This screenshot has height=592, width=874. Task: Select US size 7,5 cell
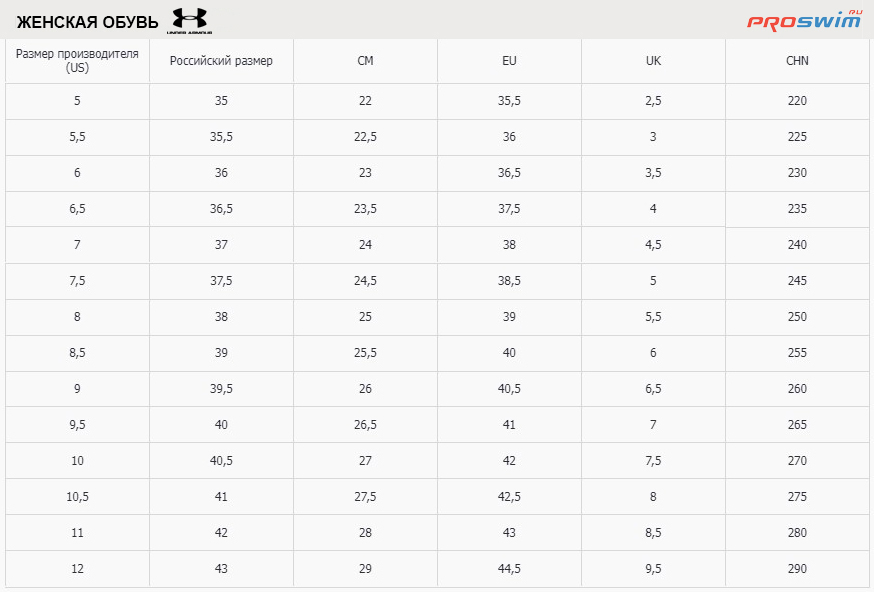[x=77, y=280]
